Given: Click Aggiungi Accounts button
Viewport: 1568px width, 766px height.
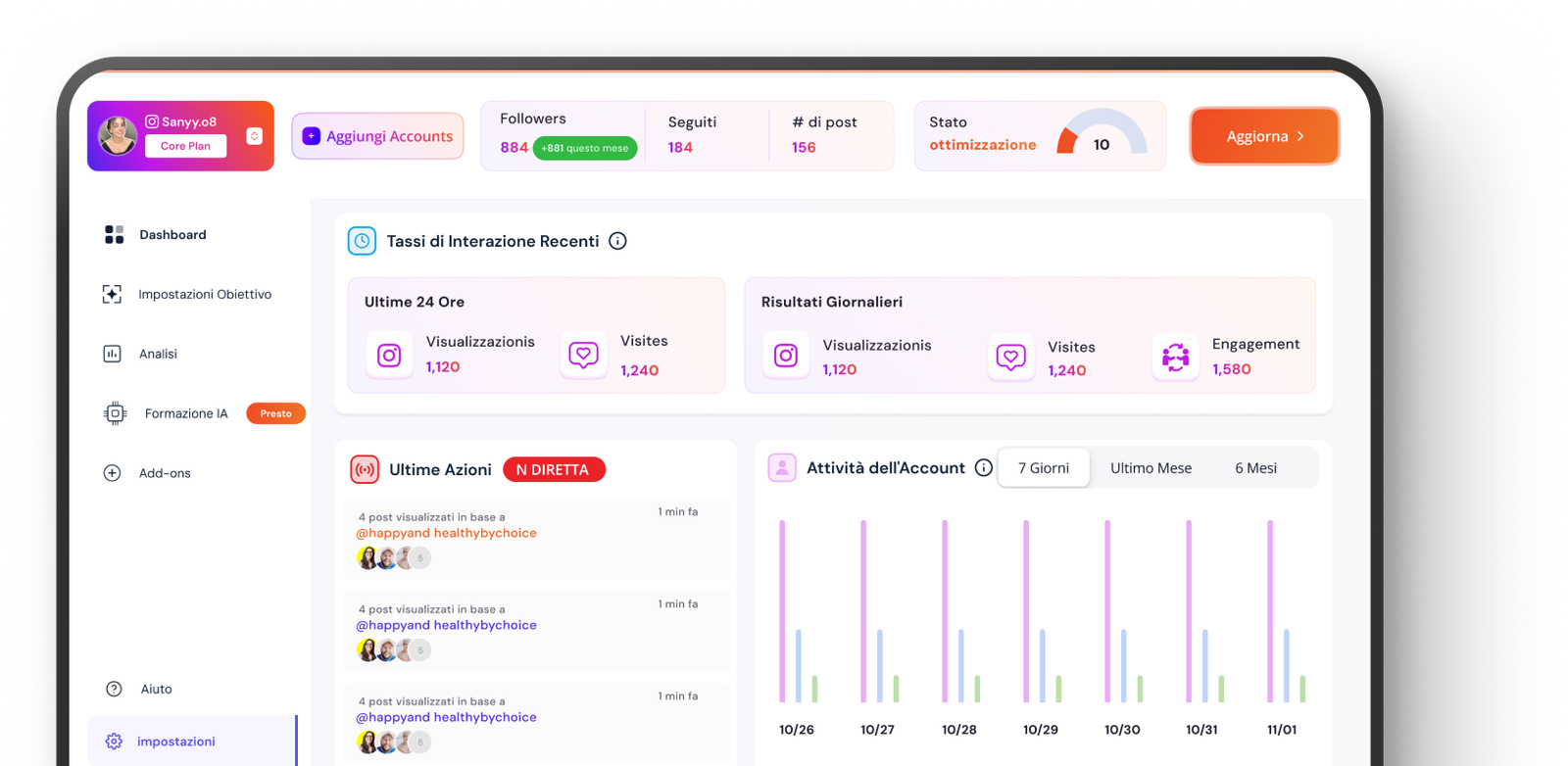Looking at the screenshot, I should click(378, 136).
